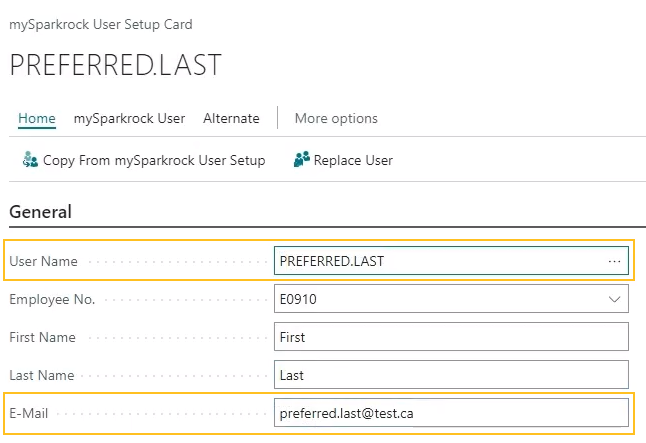Click the Replace User action label
Screen dimensions: 646x443
(353, 160)
